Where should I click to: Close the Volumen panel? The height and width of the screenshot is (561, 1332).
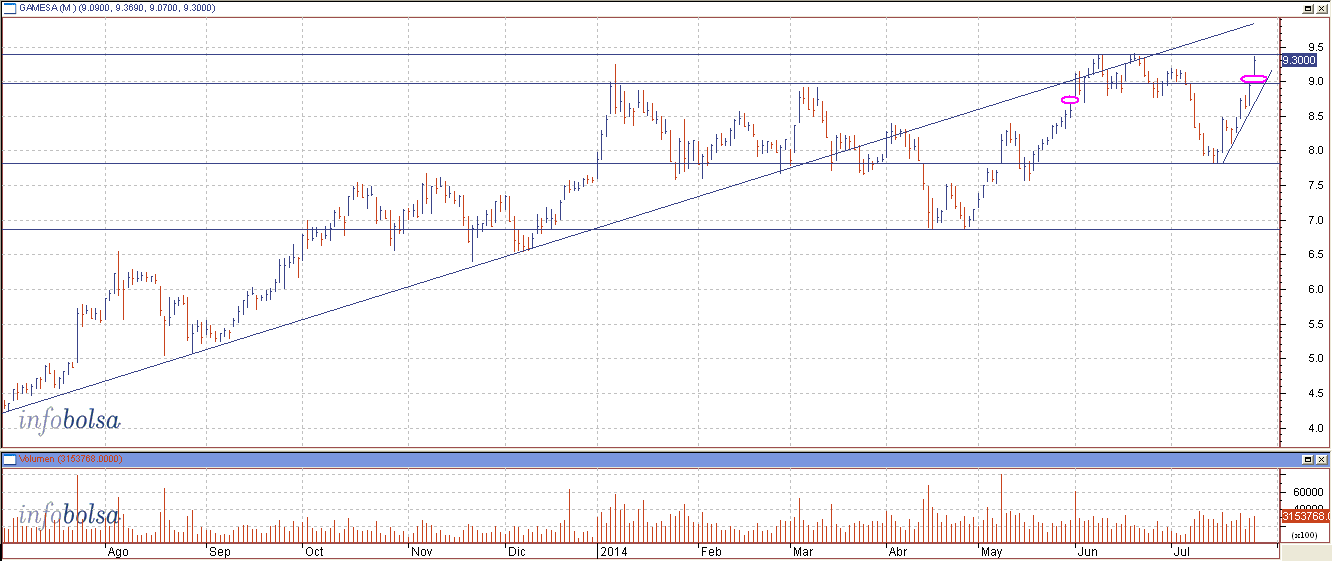pyautogui.click(x=1321, y=459)
